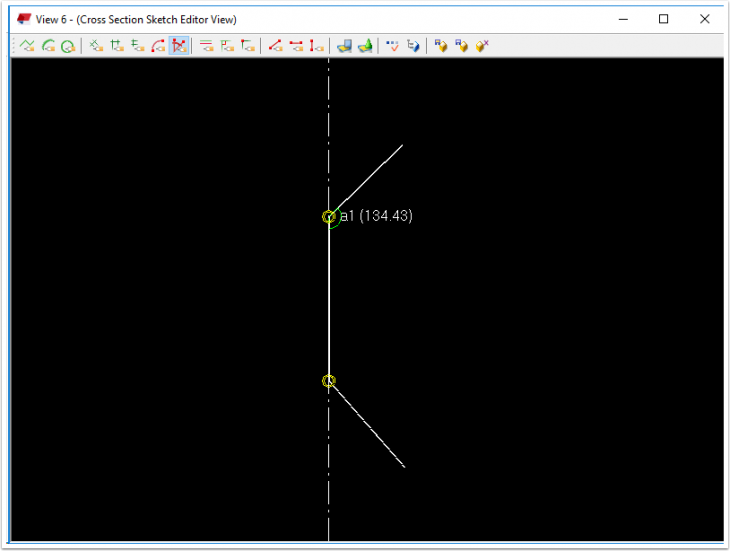Screen dimensions: 730x551
Task: Click the View 6 red app icon
Action: point(24,19)
